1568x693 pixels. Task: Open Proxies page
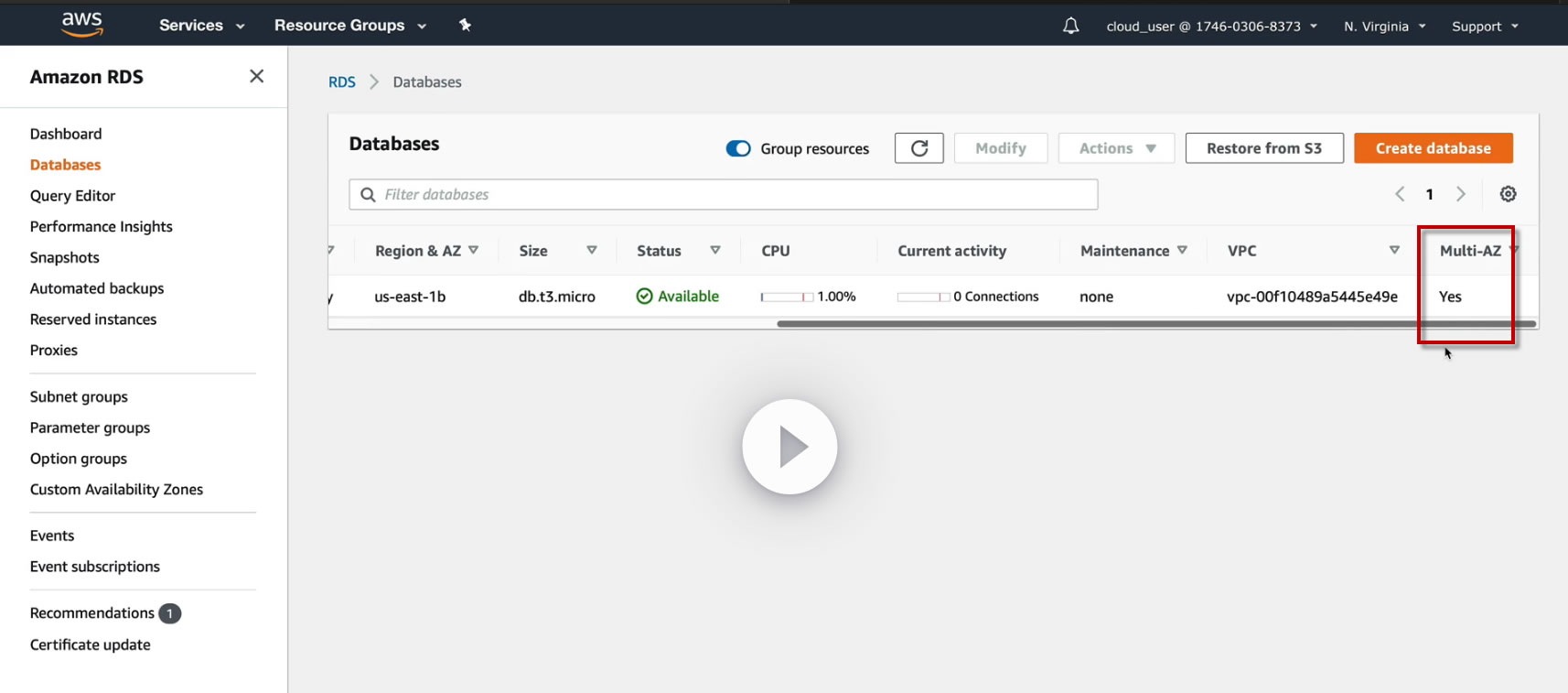54,351
